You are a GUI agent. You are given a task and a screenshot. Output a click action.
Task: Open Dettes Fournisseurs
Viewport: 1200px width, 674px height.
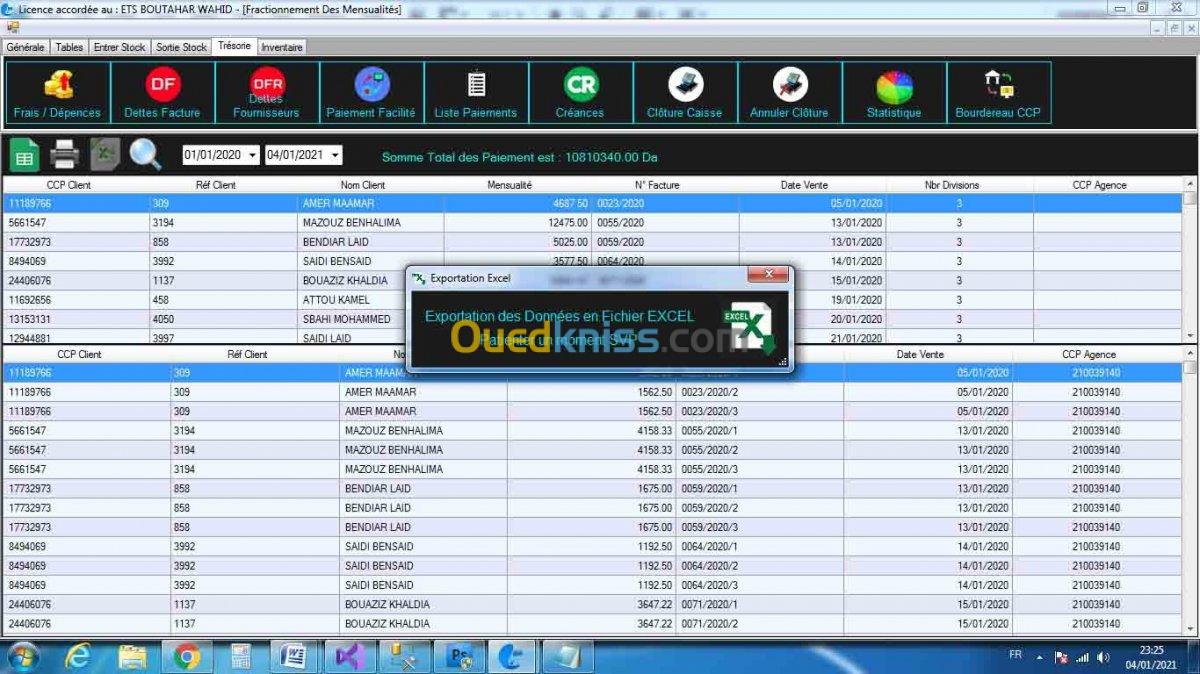267,93
